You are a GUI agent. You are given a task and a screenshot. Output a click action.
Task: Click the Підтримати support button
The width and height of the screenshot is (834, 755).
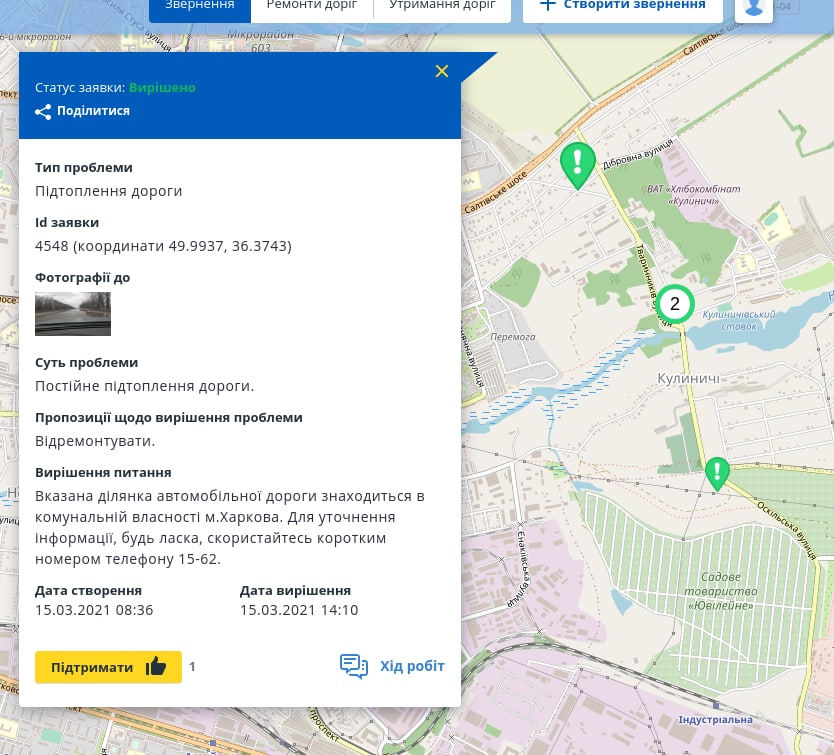click(109, 667)
